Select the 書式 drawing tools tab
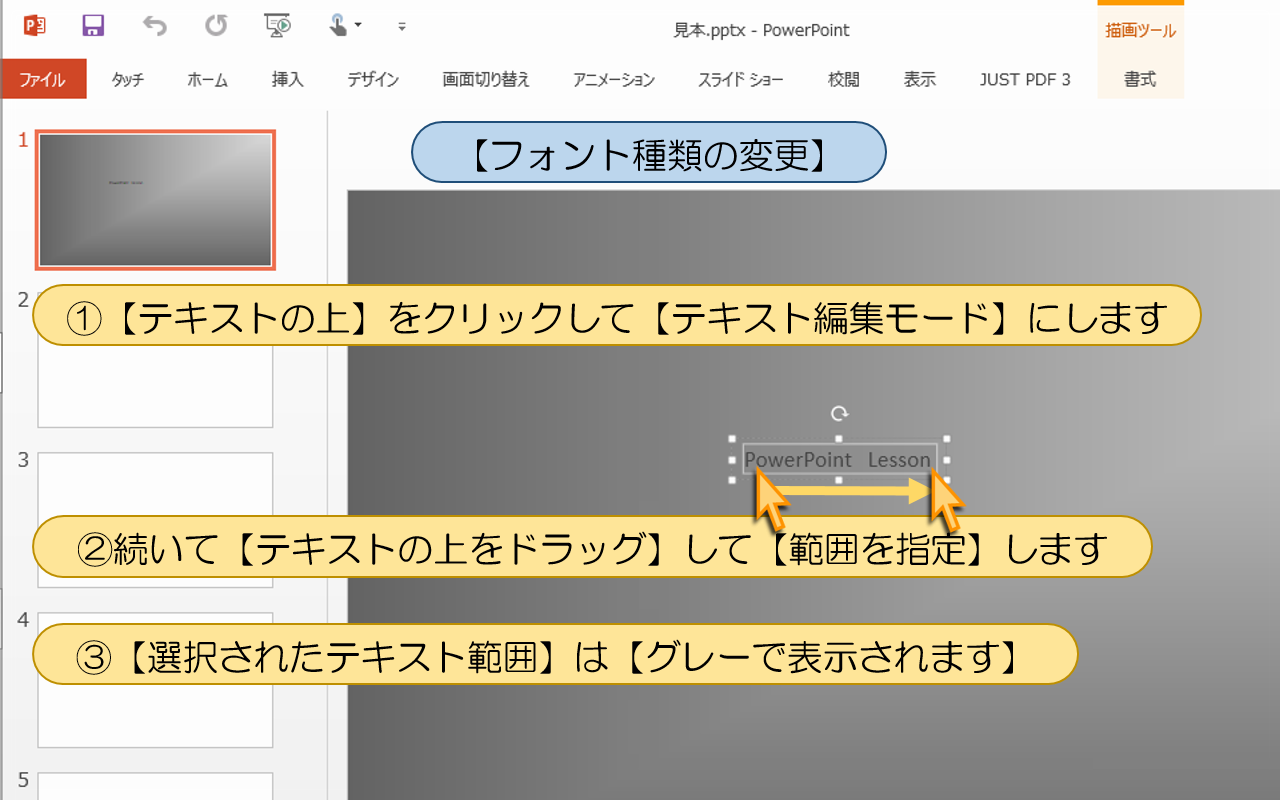Image resolution: width=1280 pixels, height=800 pixels. (1140, 80)
